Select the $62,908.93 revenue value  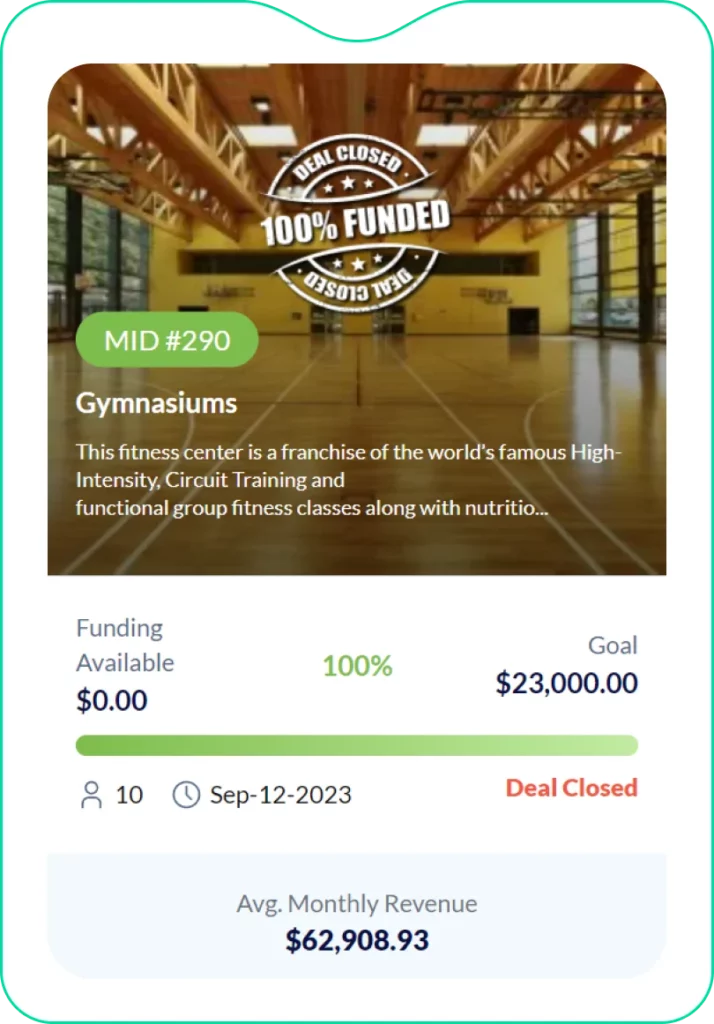356,941
